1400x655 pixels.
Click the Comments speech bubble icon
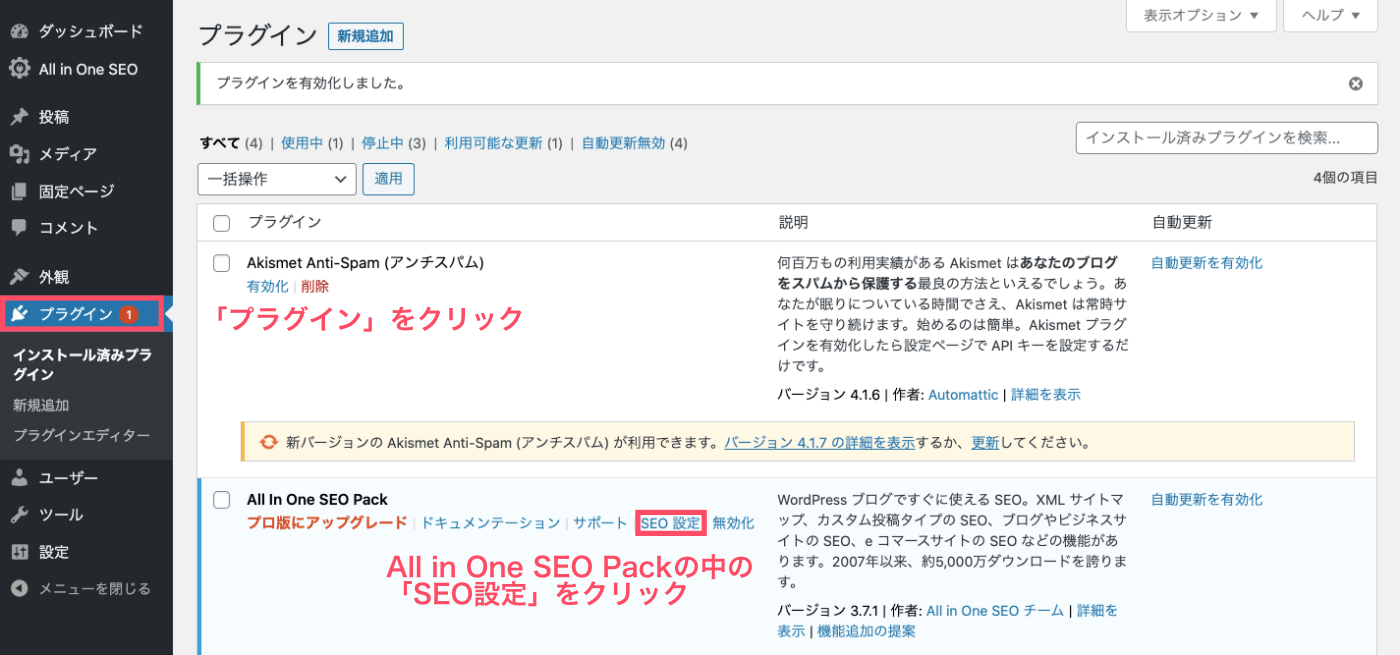point(19,227)
